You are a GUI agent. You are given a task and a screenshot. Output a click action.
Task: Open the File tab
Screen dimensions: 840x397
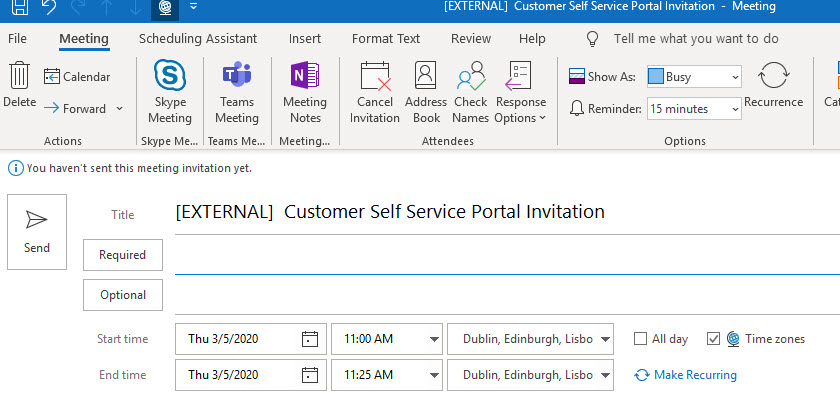tap(17, 39)
